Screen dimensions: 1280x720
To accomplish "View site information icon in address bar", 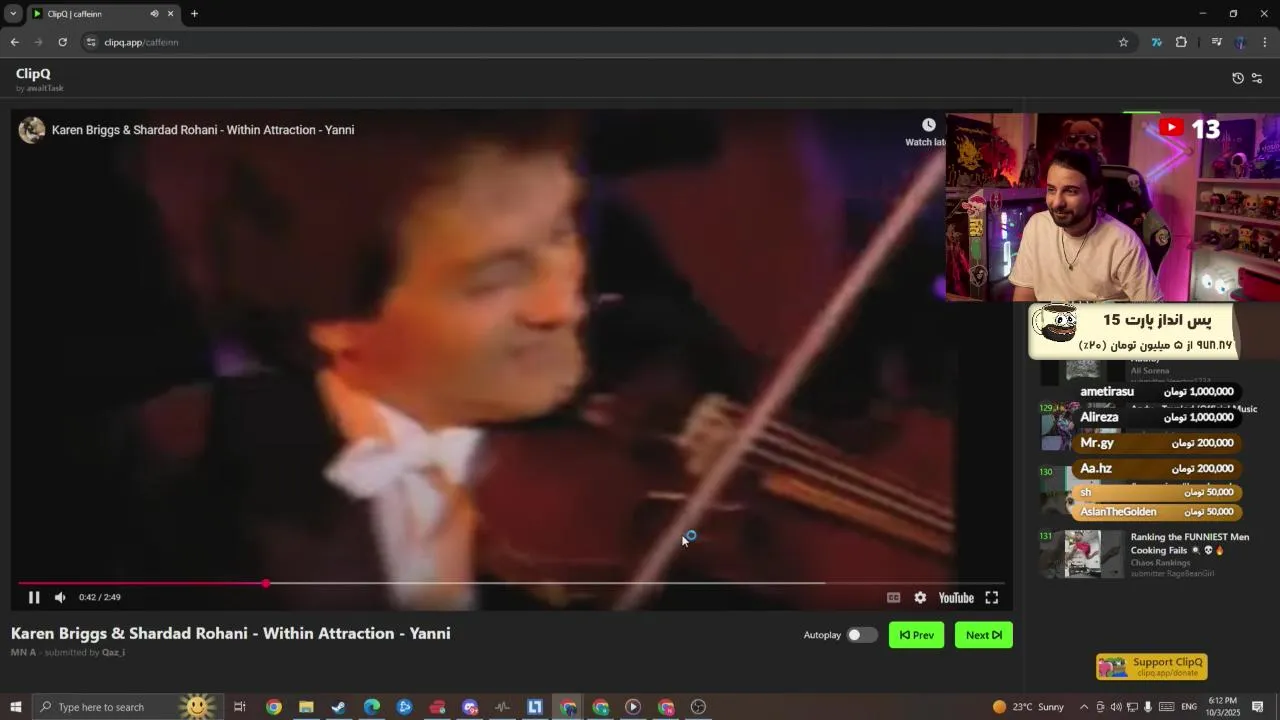I will (91, 42).
